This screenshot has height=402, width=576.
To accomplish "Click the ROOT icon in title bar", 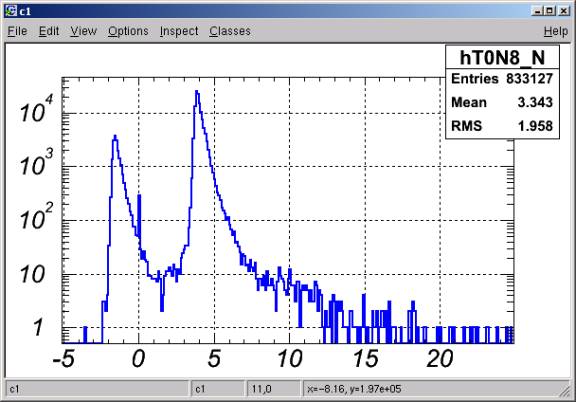I will (x=11, y=11).
